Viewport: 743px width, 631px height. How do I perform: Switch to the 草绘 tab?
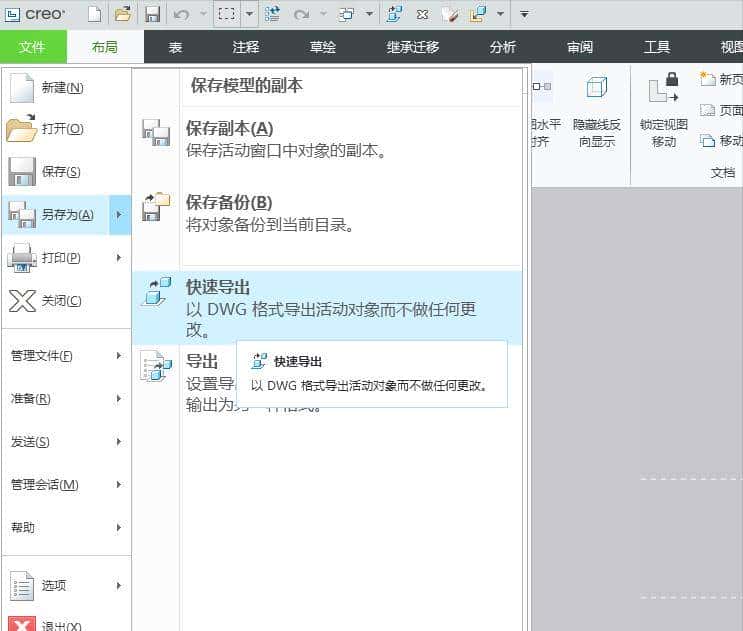(322, 47)
